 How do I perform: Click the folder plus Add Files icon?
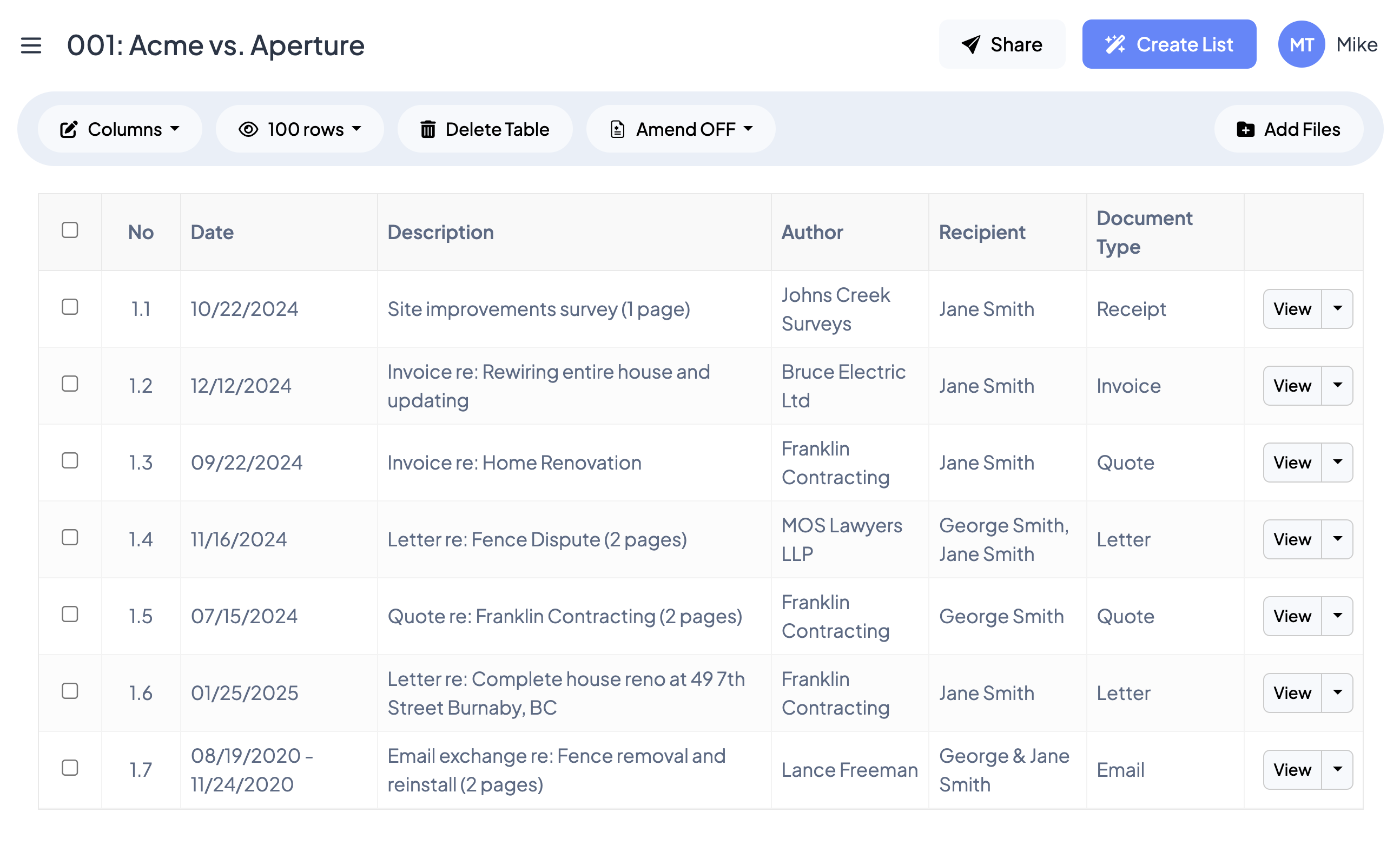(1245, 129)
